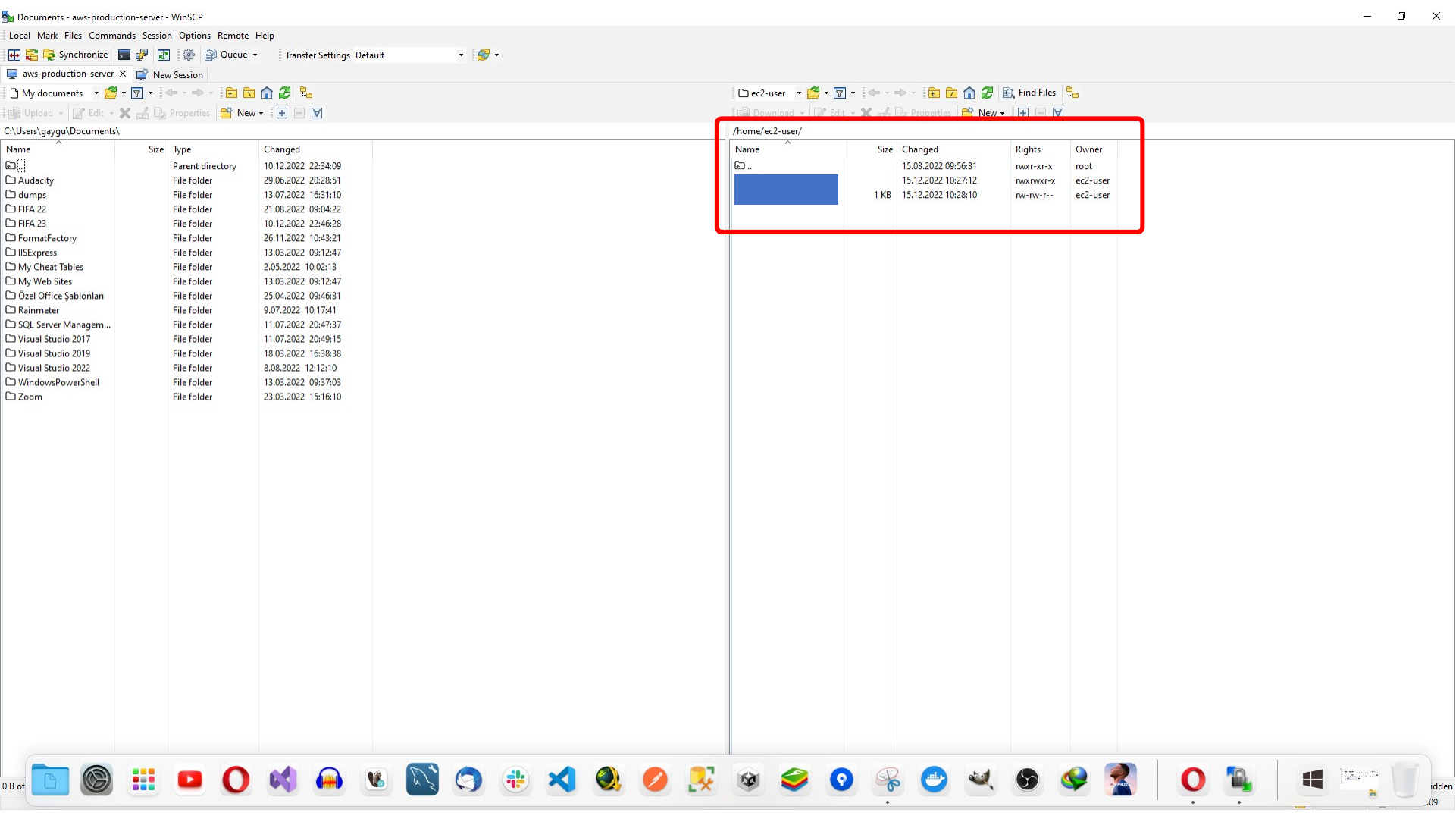Toggle remote directory tree icon
Image resolution: width=1456 pixels, height=819 pixels.
click(1072, 93)
